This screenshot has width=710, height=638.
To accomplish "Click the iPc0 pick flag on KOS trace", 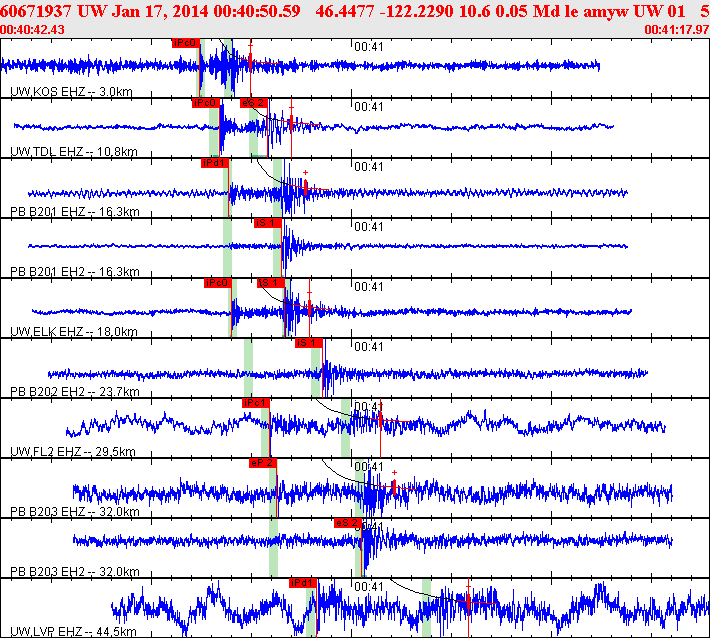I will tap(186, 43).
